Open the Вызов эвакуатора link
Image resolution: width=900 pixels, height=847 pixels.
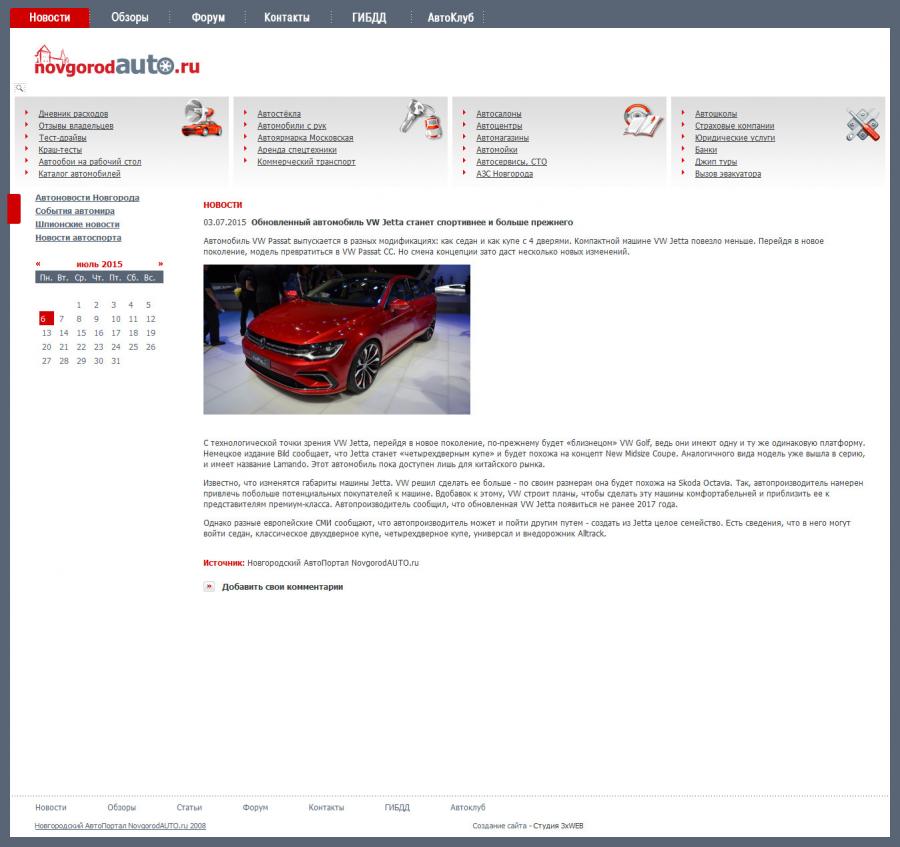tap(727, 174)
